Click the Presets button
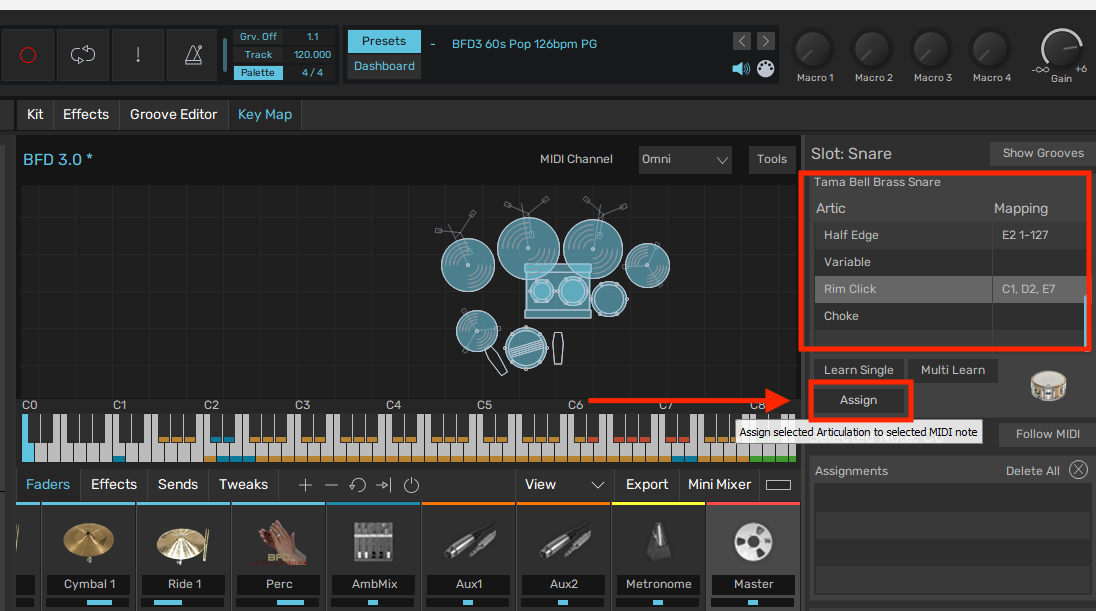The width and height of the screenshot is (1096, 611). (x=384, y=41)
